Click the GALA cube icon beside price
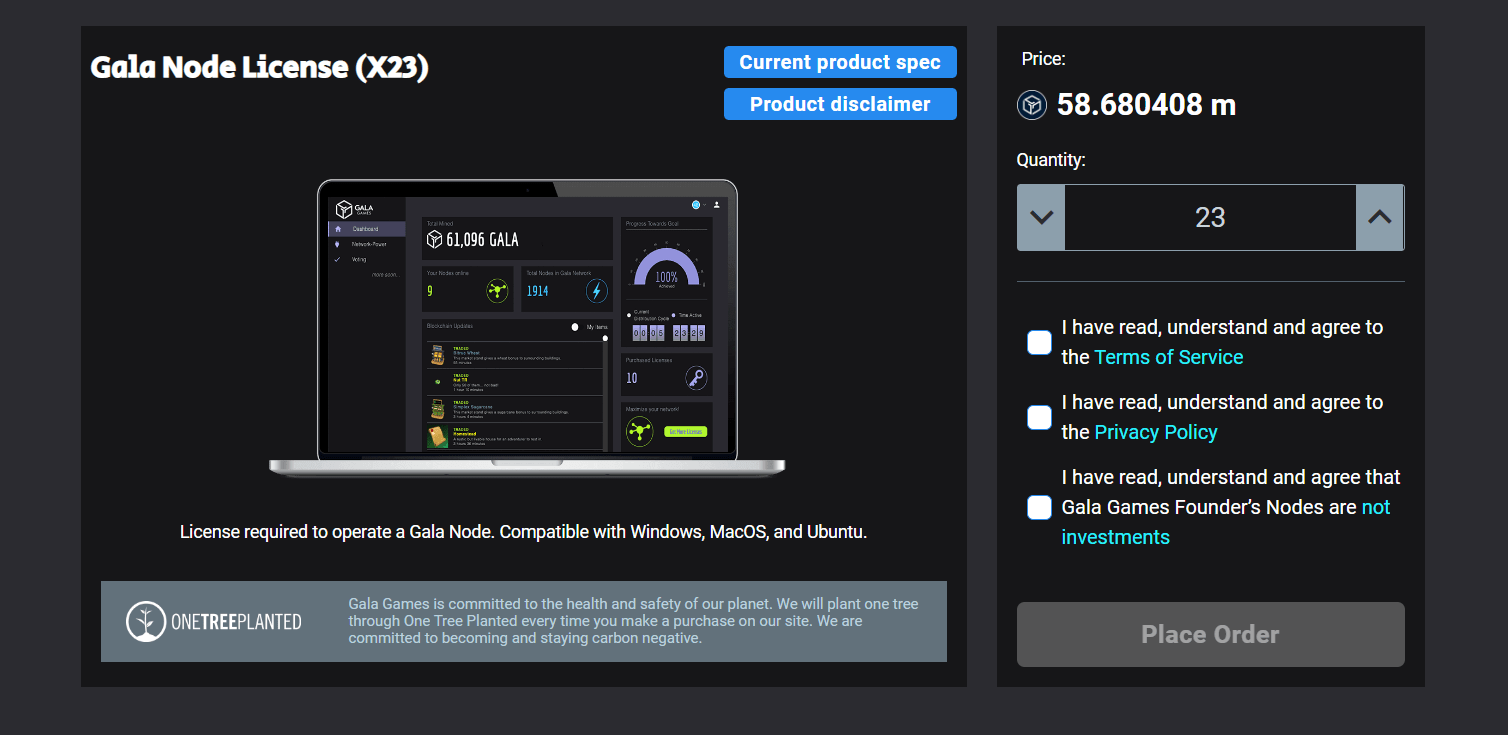1508x735 pixels. [x=1032, y=105]
